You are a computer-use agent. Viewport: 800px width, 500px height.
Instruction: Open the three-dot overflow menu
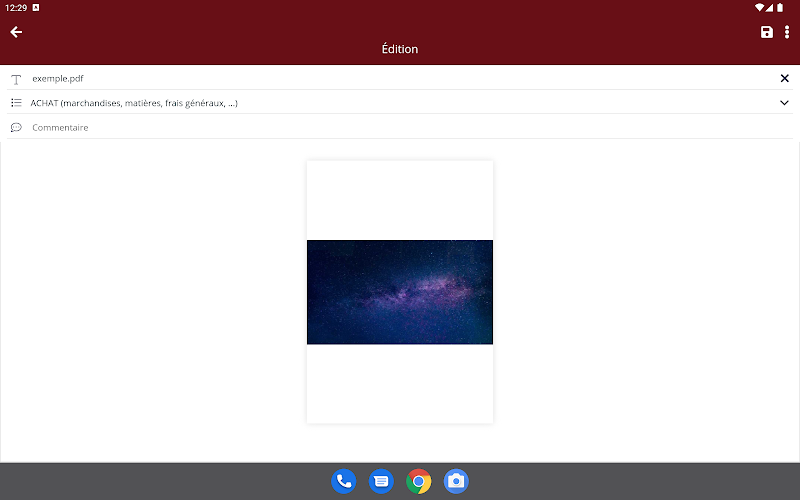[x=787, y=32]
